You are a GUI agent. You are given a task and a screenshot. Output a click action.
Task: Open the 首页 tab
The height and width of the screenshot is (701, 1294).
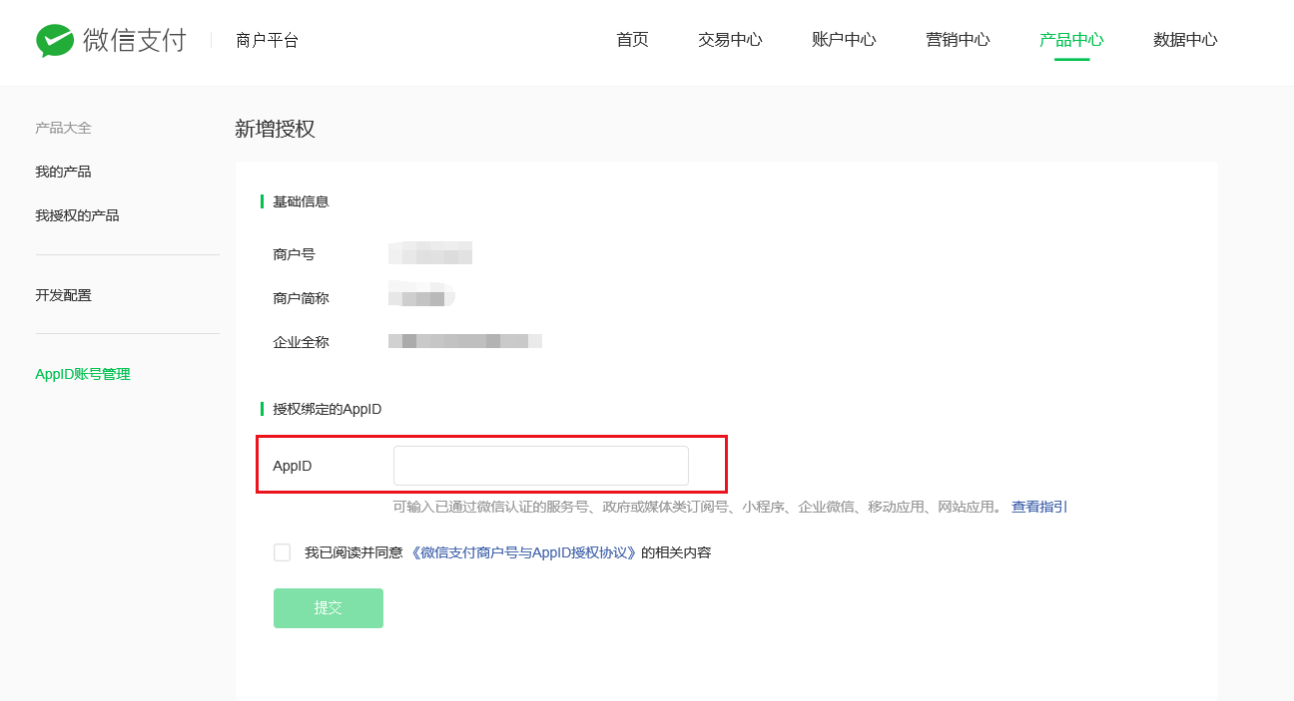click(632, 40)
